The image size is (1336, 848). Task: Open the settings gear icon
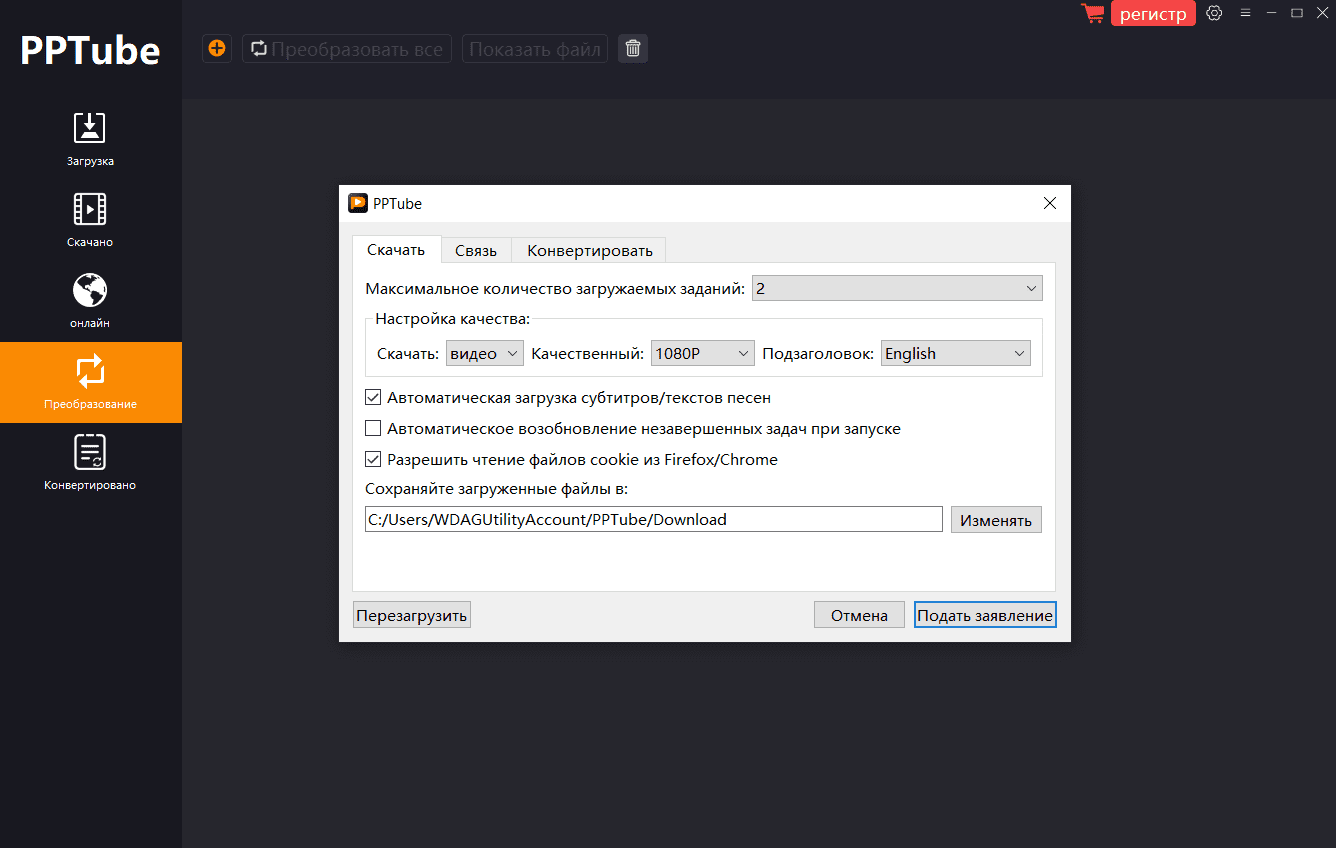click(1214, 14)
